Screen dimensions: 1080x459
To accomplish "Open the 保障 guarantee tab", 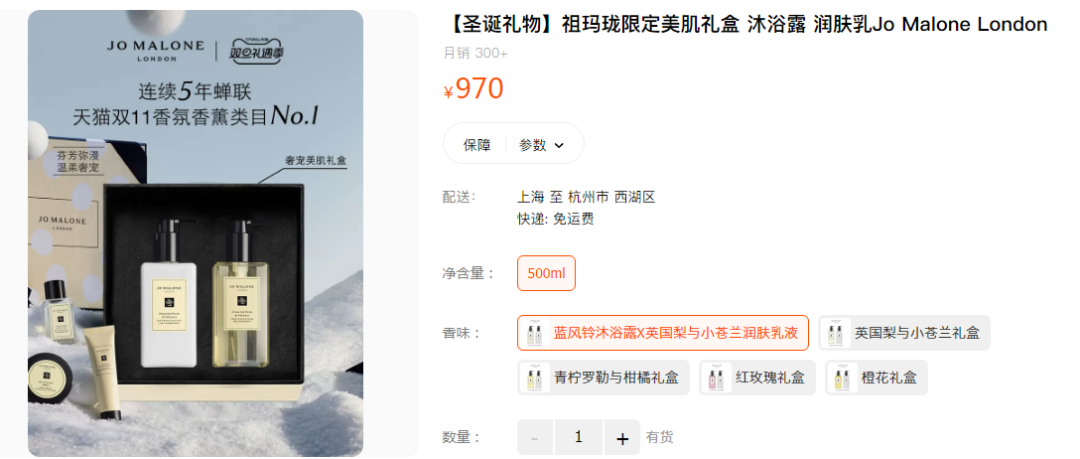I will [x=477, y=145].
